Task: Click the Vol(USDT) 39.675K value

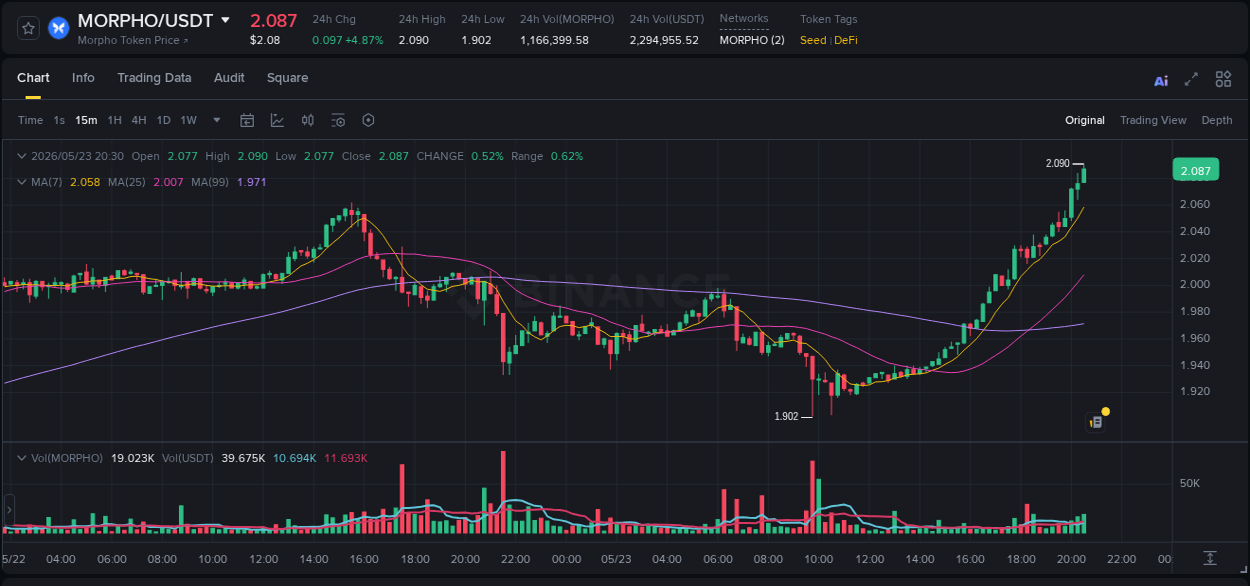Action: tap(243, 458)
